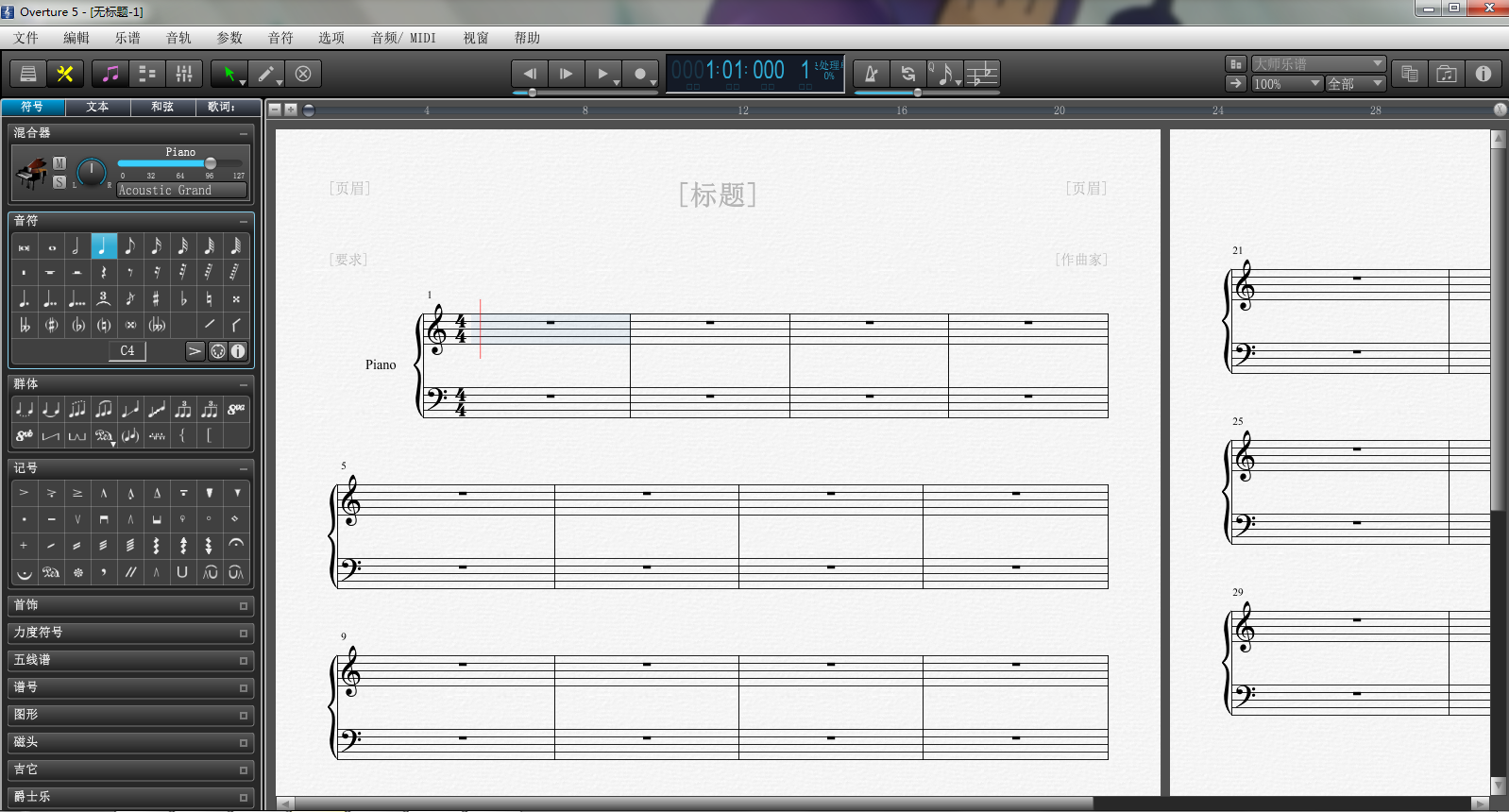Viewport: 1509px width, 812px height.
Task: Select the half note in 音符 palette
Action: click(76, 246)
